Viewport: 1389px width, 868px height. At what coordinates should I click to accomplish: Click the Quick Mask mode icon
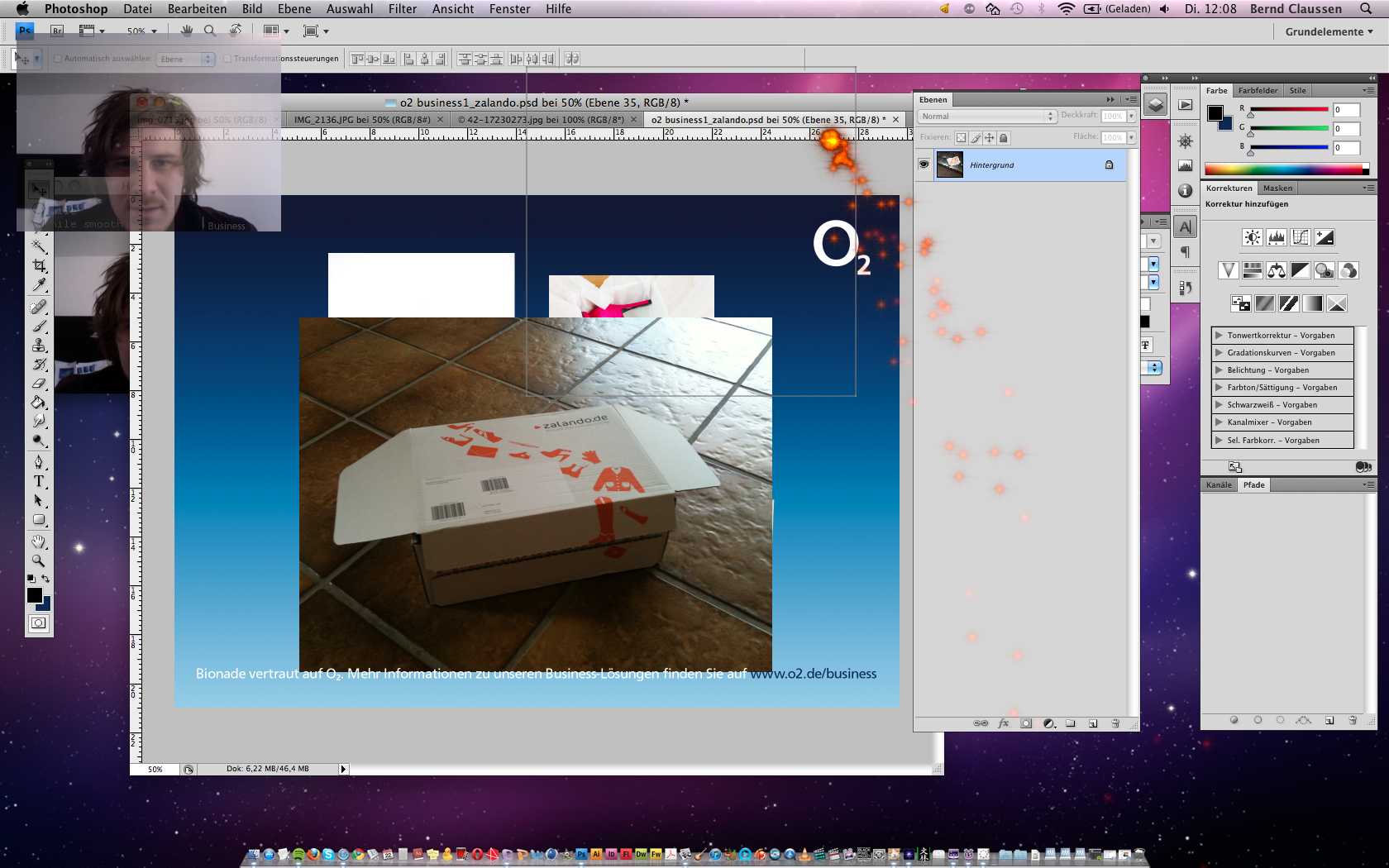click(39, 623)
